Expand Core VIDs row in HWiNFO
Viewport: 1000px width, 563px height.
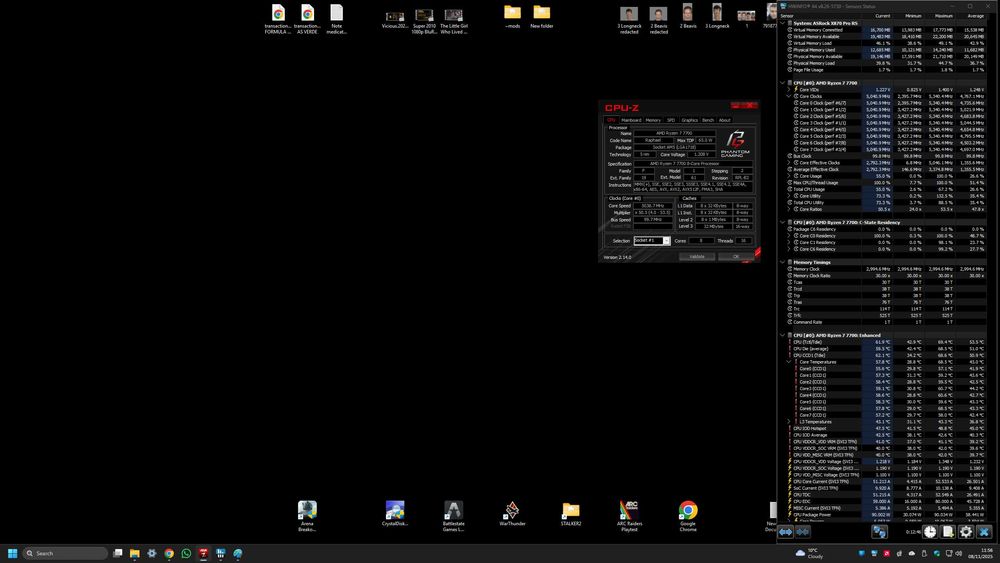(x=789, y=89)
